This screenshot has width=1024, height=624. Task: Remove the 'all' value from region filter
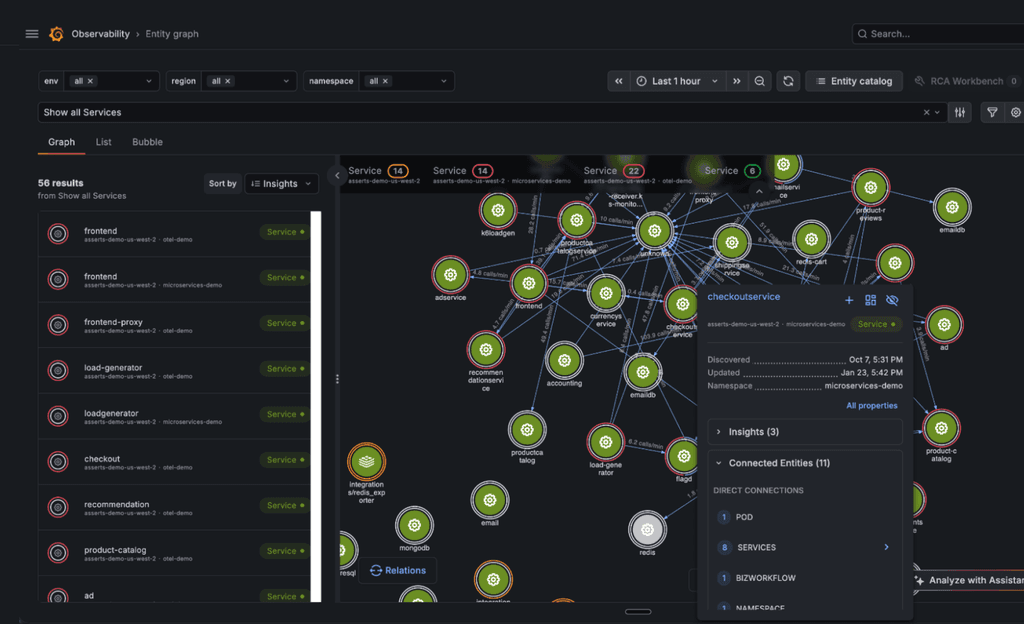227,81
